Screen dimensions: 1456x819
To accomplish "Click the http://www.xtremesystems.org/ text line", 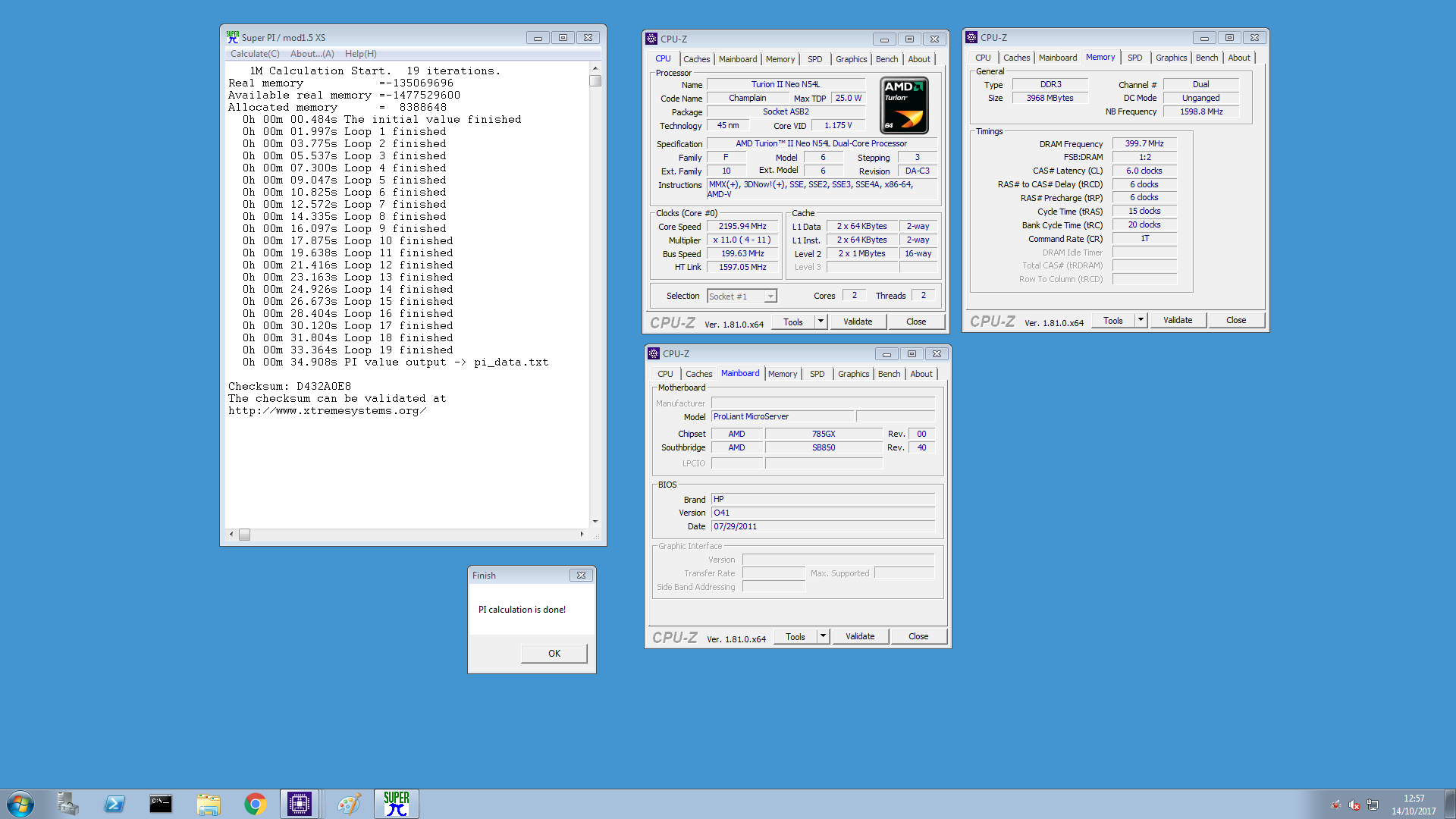I will [x=327, y=411].
